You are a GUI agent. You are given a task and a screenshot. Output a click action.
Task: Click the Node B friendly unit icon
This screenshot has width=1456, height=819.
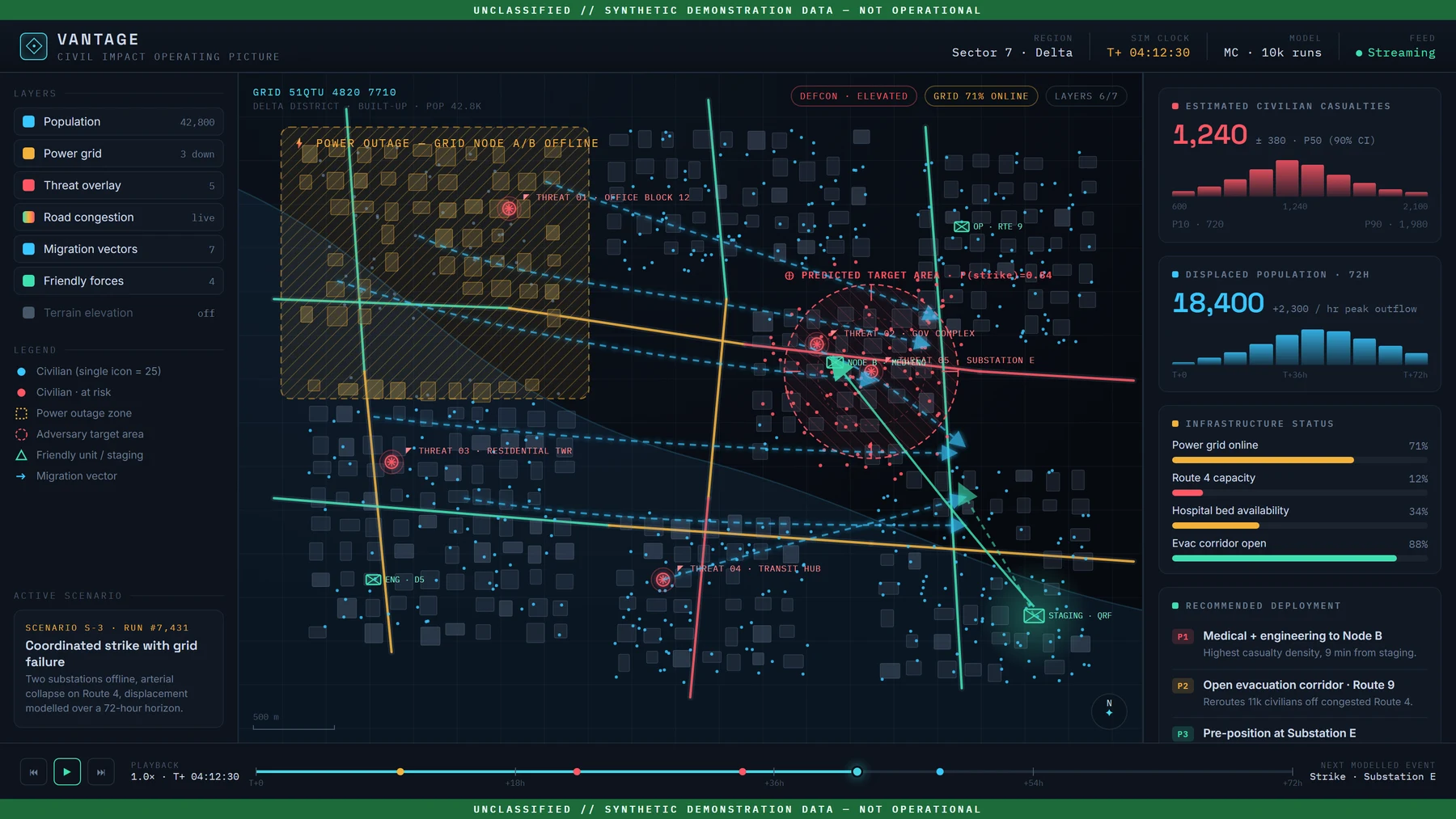tap(836, 363)
